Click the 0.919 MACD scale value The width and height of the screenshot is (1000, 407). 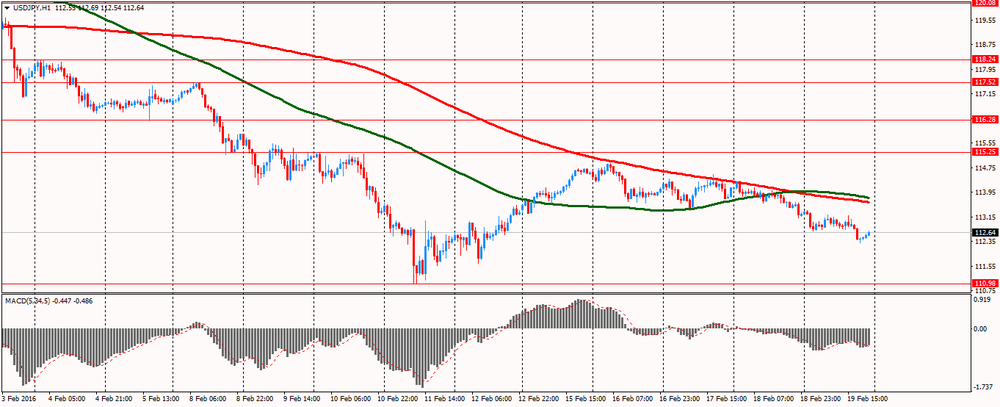click(982, 300)
